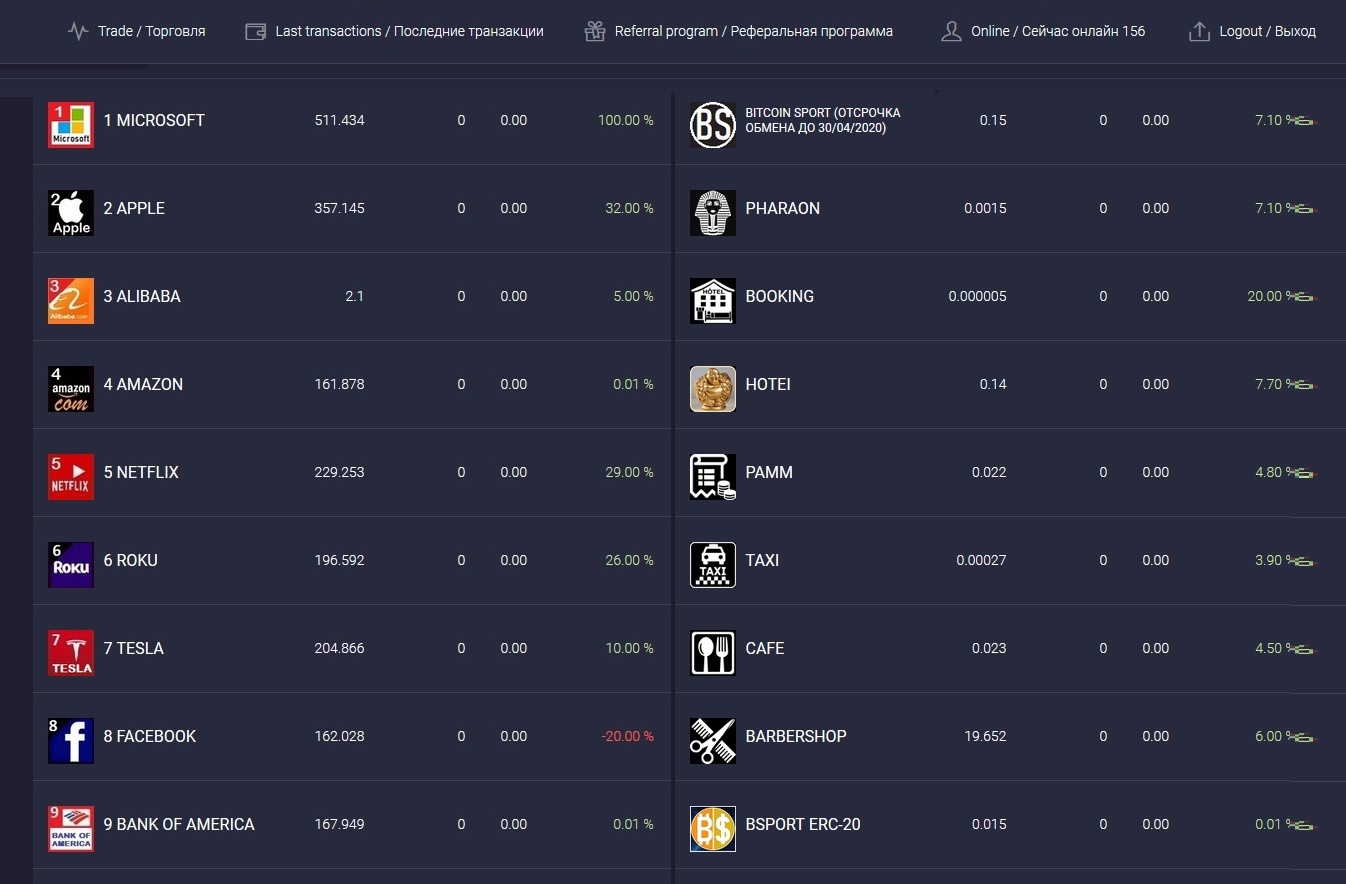Image resolution: width=1346 pixels, height=884 pixels.
Task: Click the Netflix logo icon
Action: pos(71,477)
